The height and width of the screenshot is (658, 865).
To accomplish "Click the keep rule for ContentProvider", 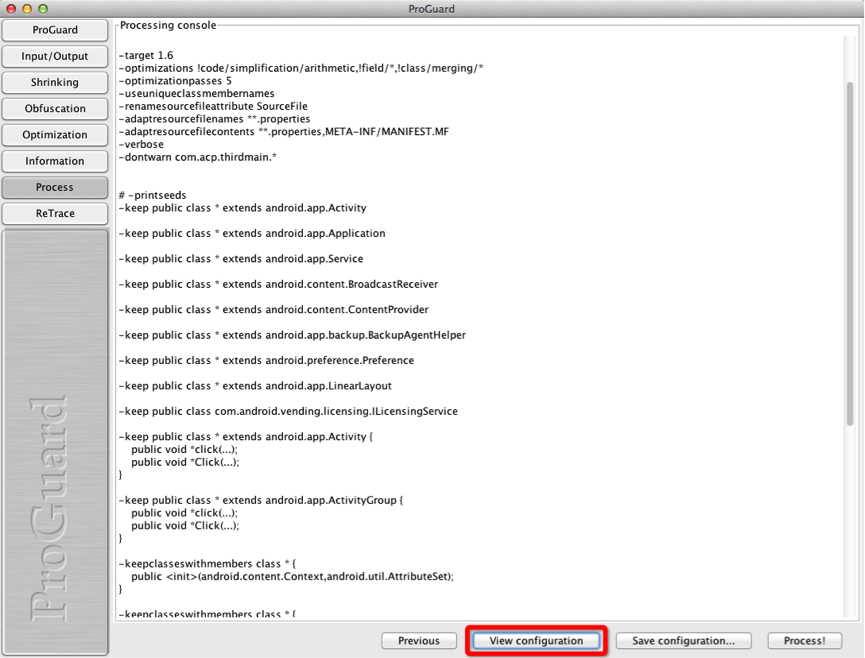I will [x=274, y=309].
